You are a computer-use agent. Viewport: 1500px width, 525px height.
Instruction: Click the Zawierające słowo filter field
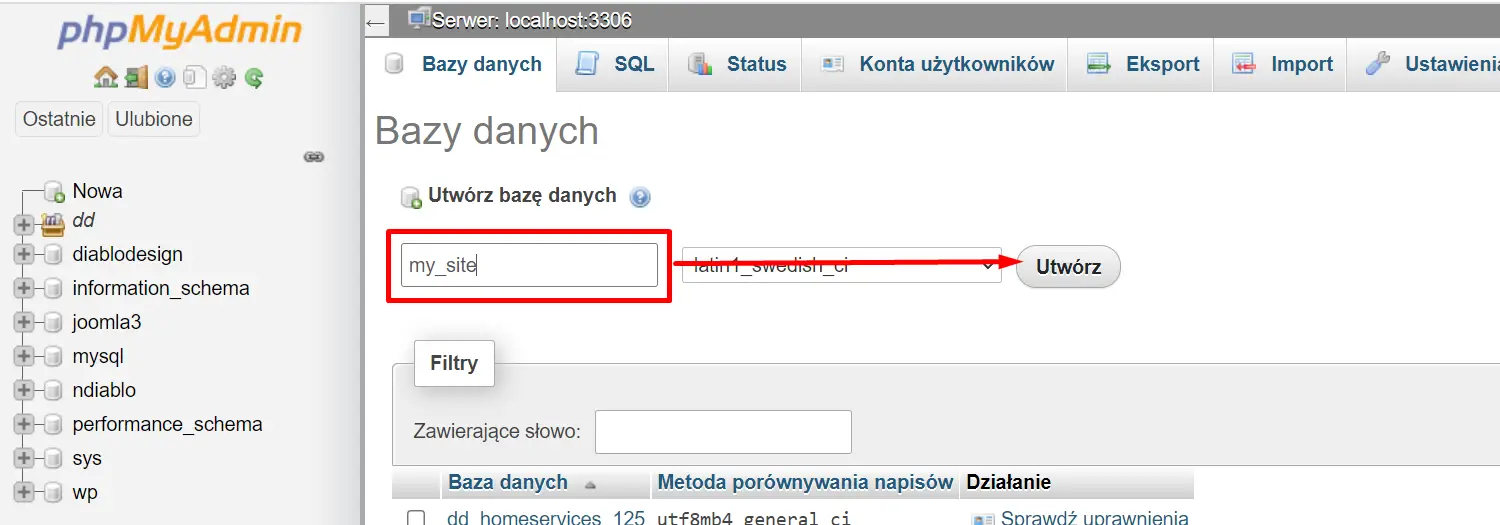(x=723, y=432)
